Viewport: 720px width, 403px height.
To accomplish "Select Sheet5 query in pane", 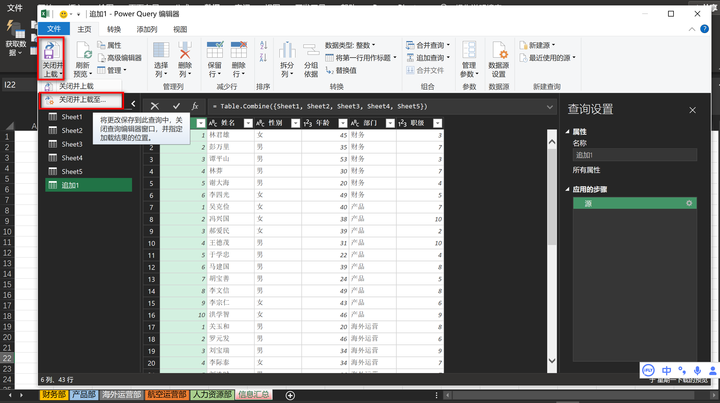I will [x=88, y=172].
